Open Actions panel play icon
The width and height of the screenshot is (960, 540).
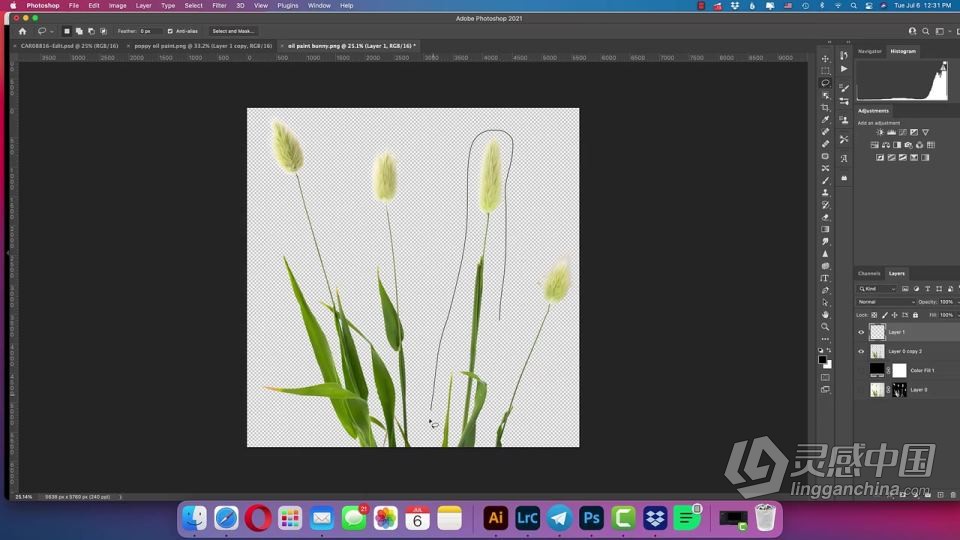click(844, 69)
